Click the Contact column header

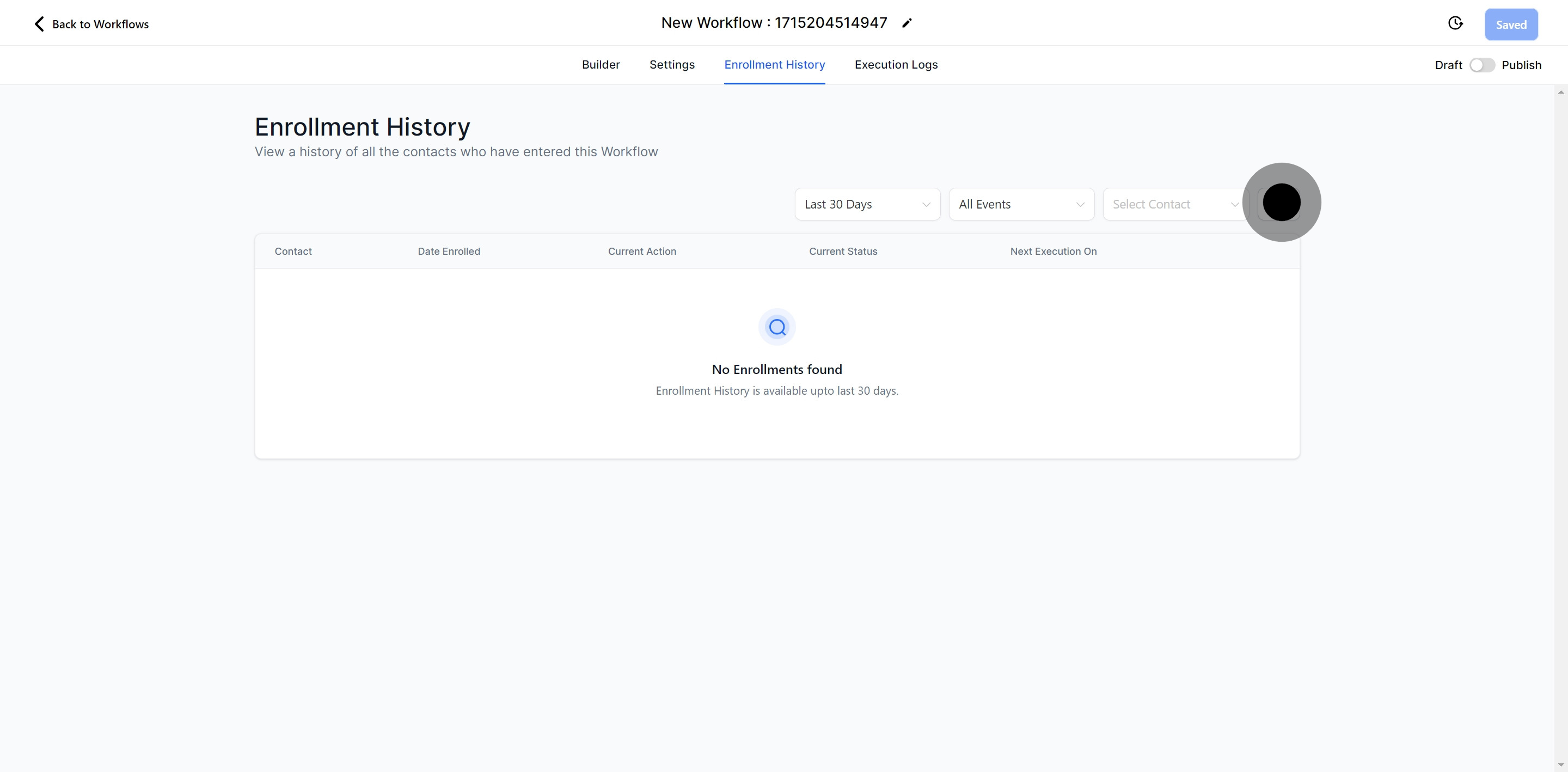(293, 252)
